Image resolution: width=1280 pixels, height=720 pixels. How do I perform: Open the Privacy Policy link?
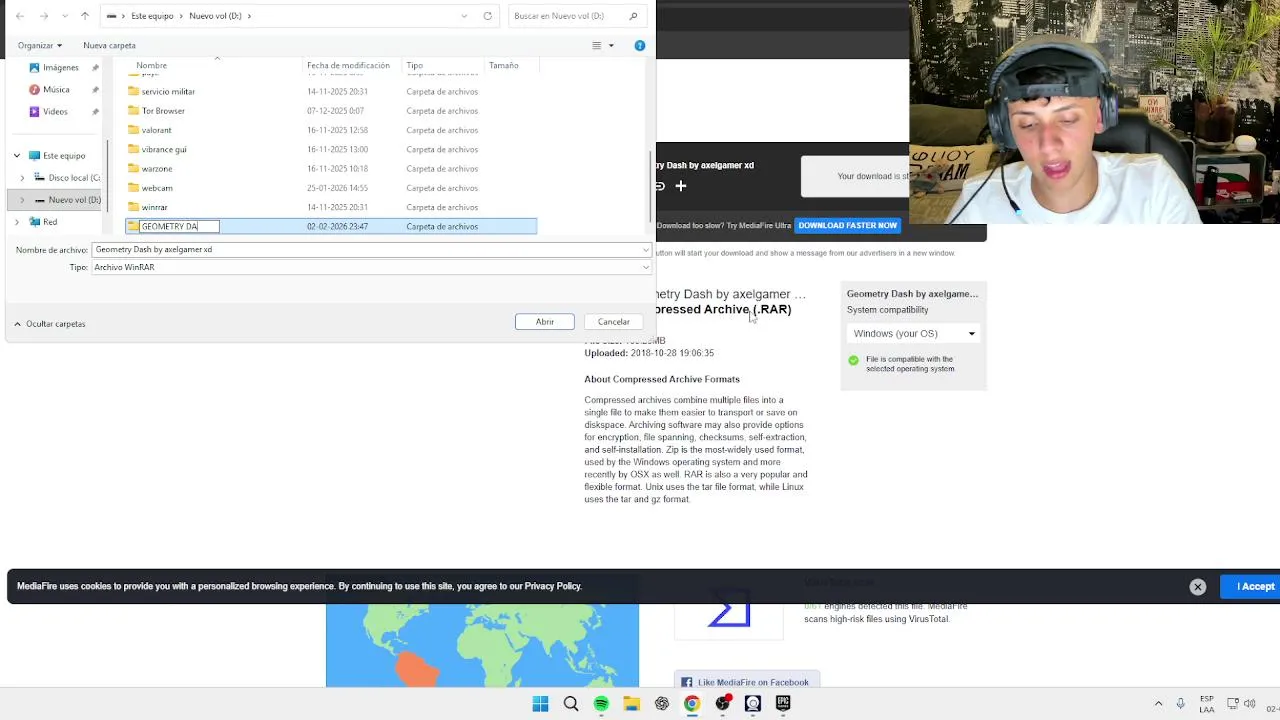point(553,586)
